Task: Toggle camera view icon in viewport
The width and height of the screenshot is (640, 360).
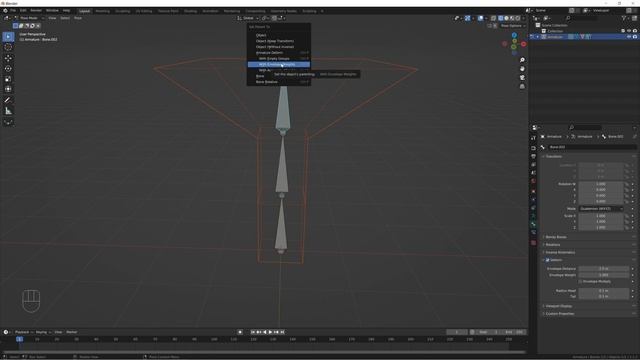Action: (522, 78)
